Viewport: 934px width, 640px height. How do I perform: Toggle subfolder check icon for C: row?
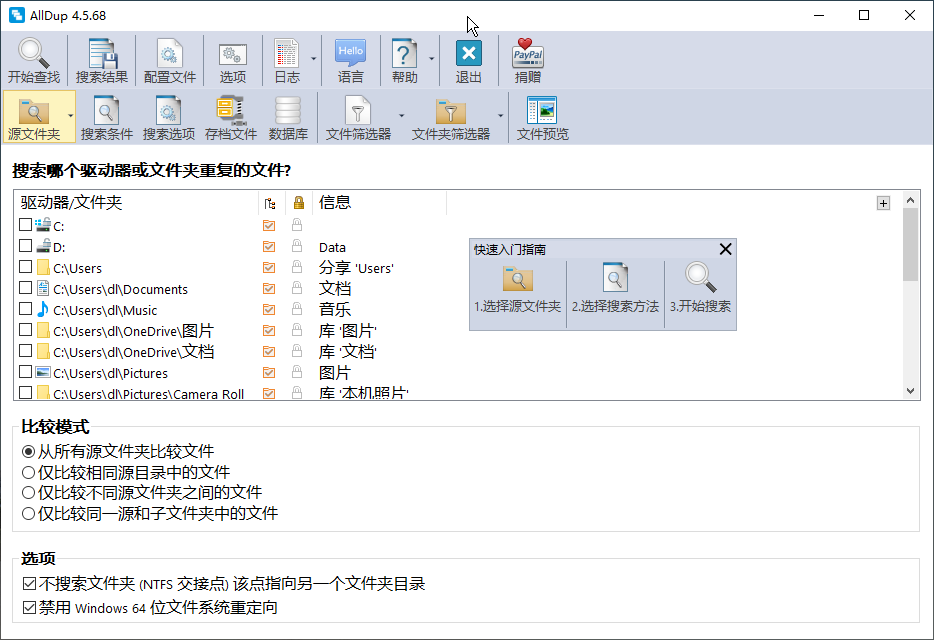[x=269, y=225]
